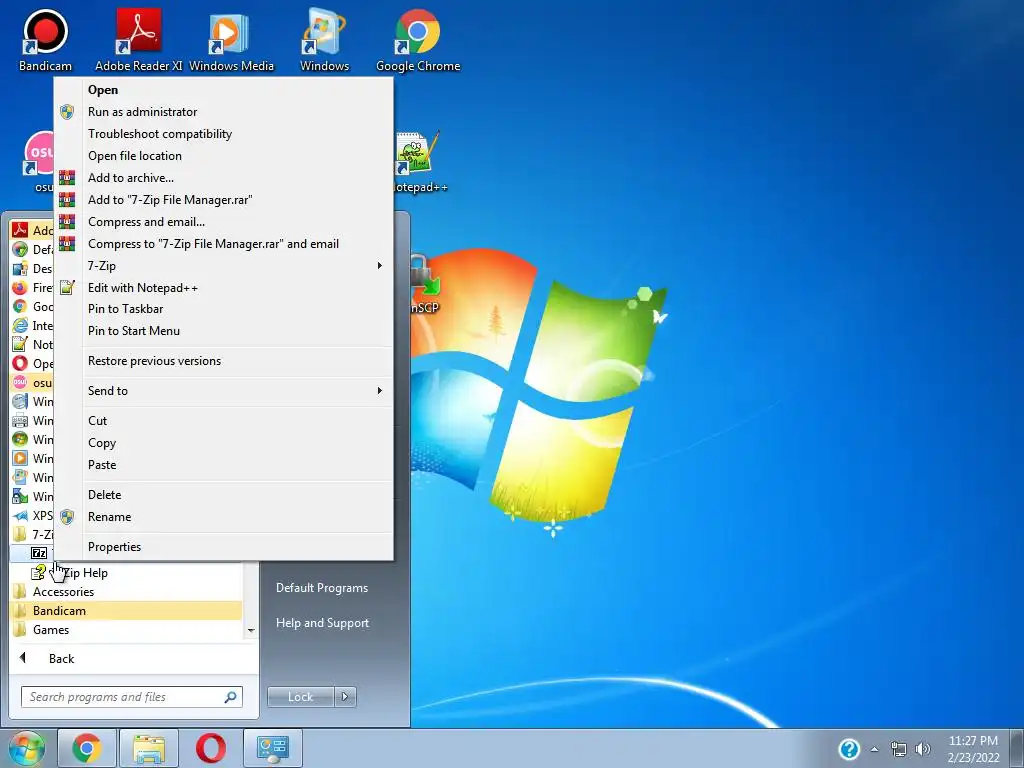Choose Open file location

pos(223,155)
